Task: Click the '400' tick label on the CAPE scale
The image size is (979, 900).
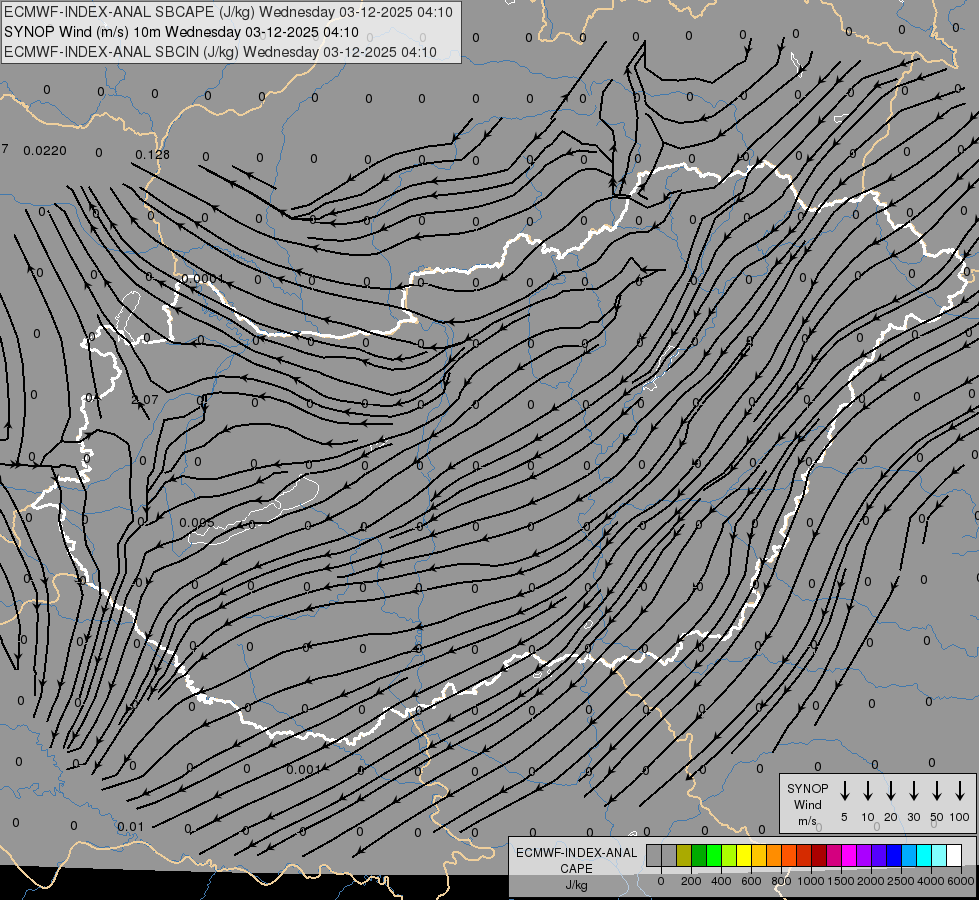Action: pos(721,881)
